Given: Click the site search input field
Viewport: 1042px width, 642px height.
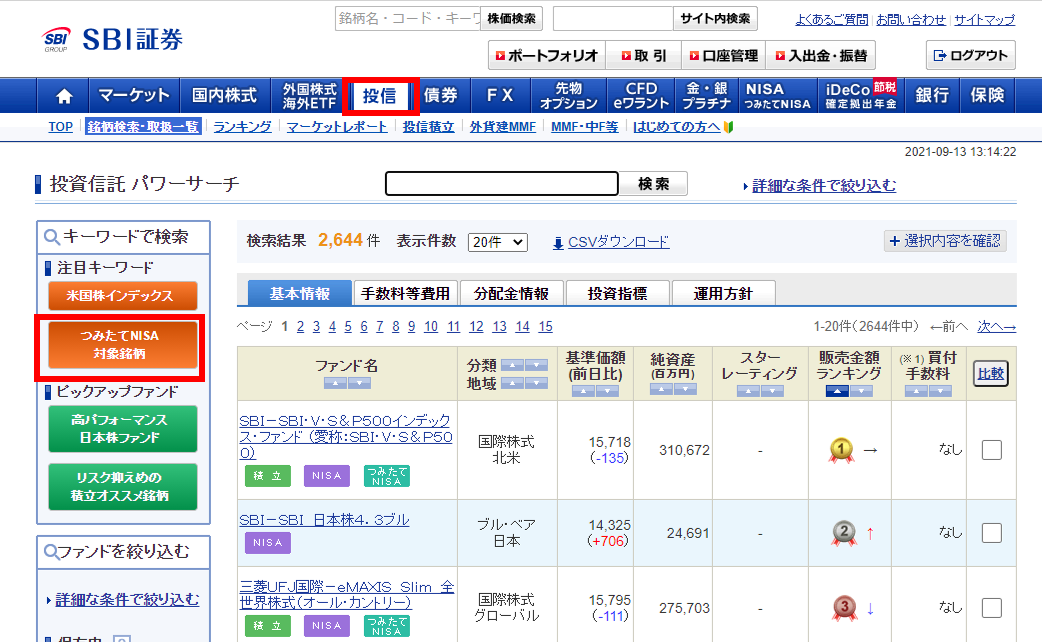Looking at the screenshot, I should coord(613,19).
